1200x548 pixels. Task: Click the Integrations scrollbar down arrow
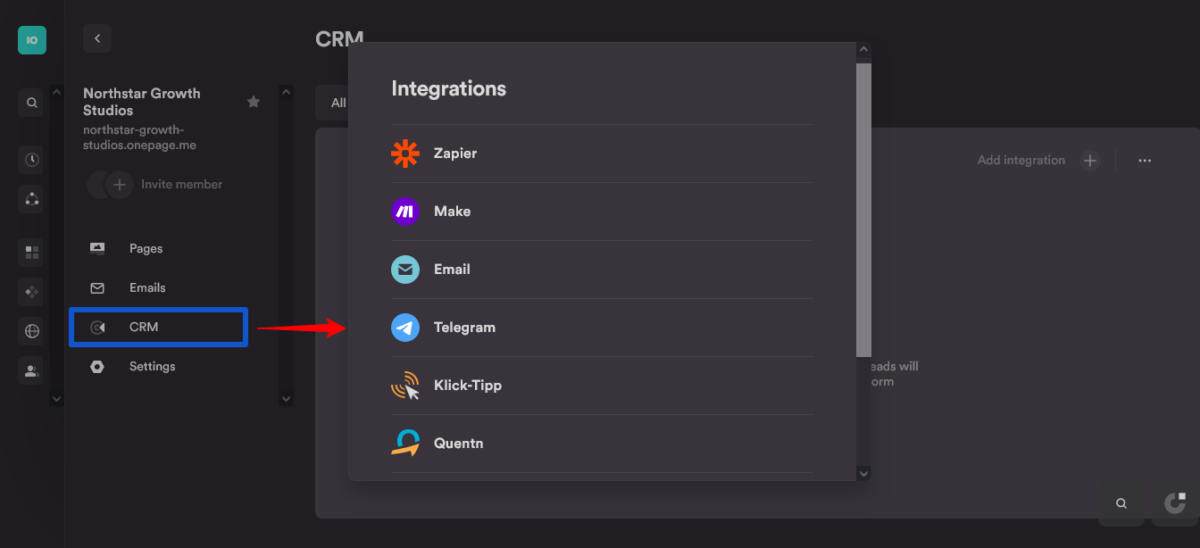(x=864, y=473)
